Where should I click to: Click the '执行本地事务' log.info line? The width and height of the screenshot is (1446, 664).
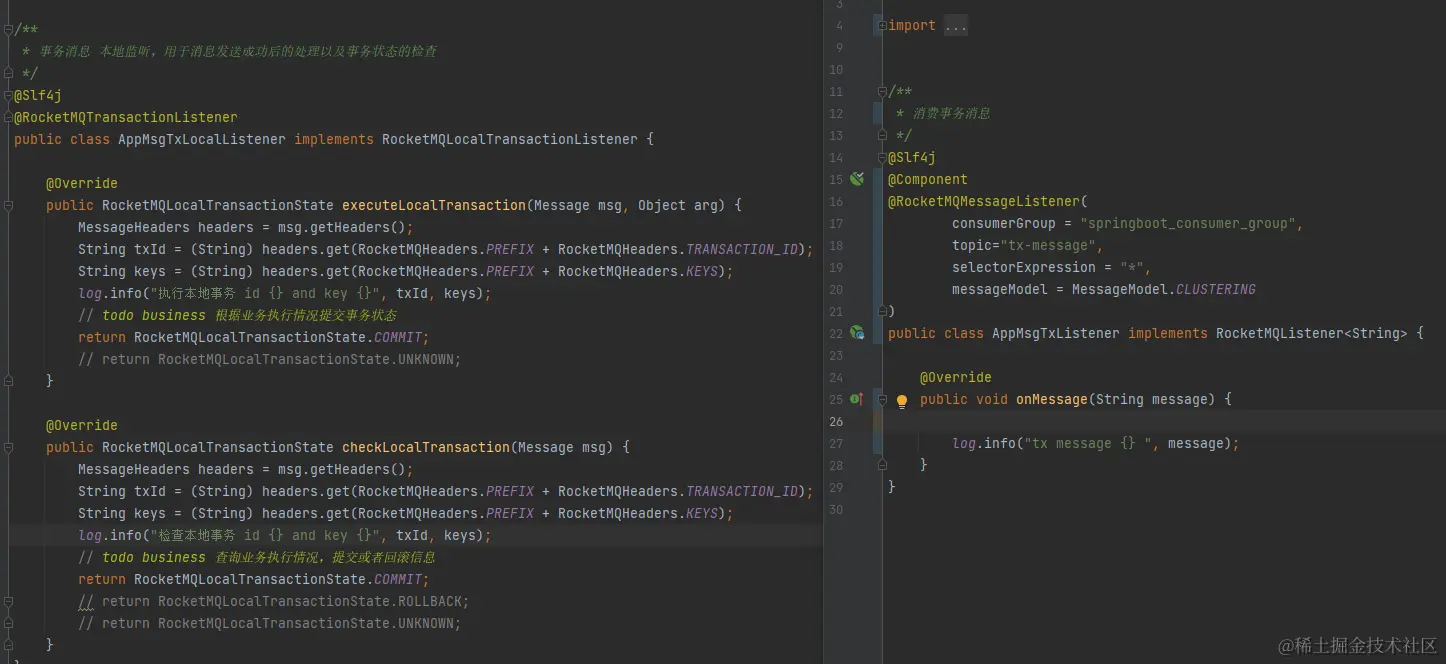(285, 293)
